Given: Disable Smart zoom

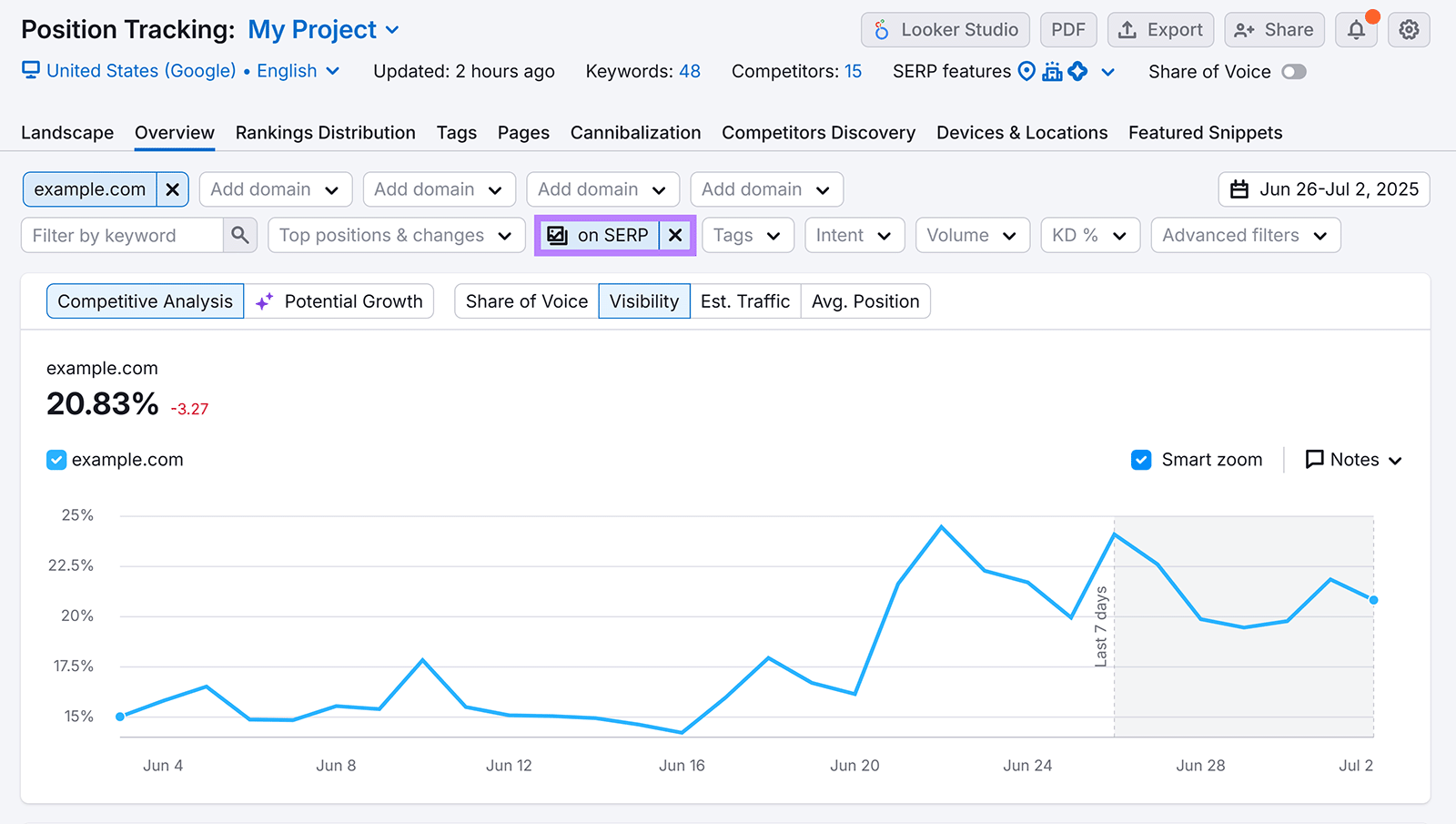Looking at the screenshot, I should pos(1141,460).
